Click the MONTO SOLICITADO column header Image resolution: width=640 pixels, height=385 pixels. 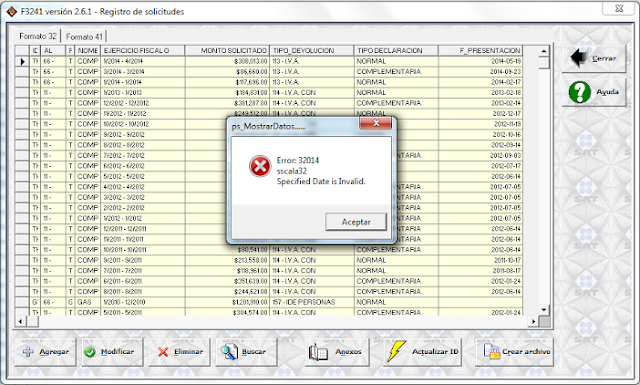227,51
